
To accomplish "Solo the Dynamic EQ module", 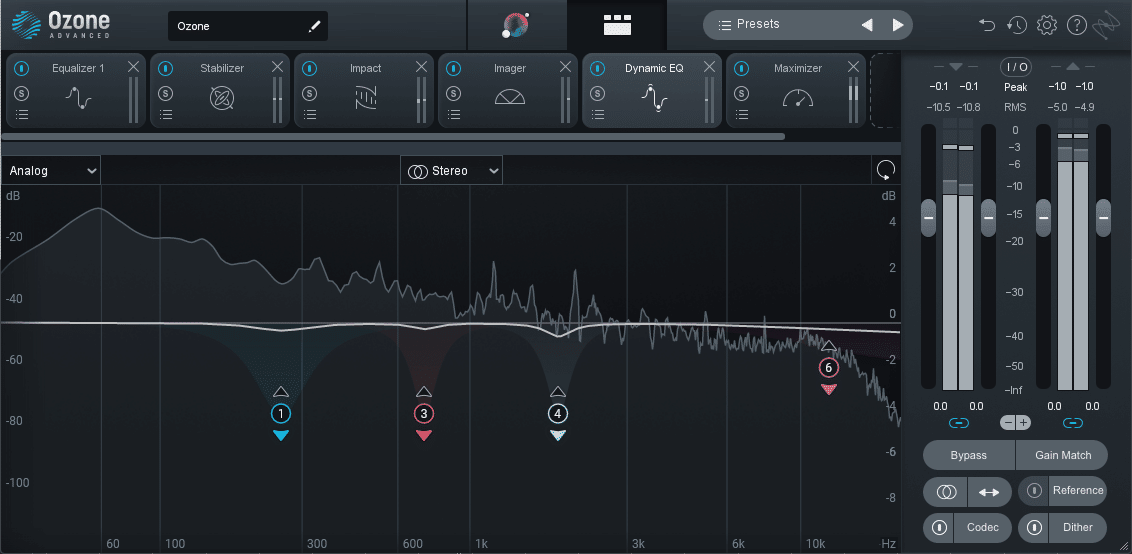I will [597, 93].
